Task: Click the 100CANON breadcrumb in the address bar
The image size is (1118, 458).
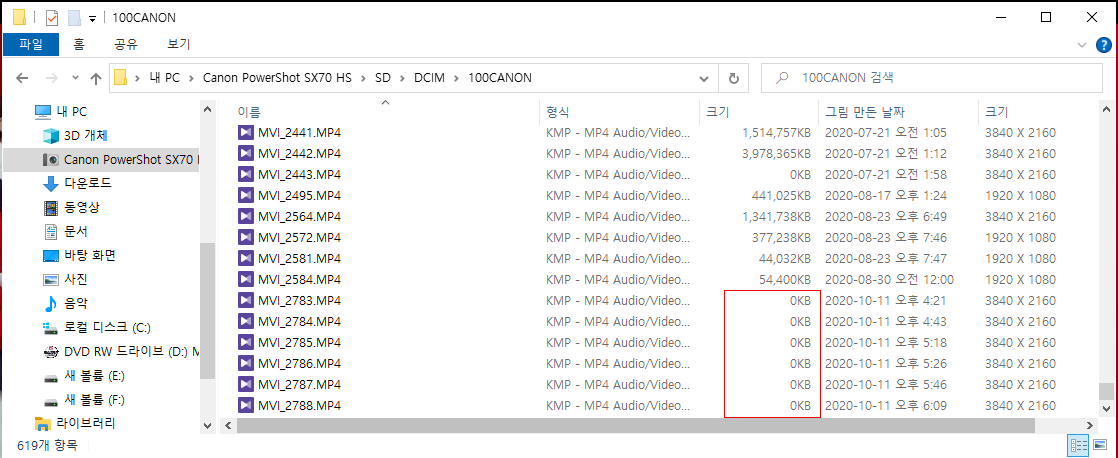Action: click(x=499, y=78)
